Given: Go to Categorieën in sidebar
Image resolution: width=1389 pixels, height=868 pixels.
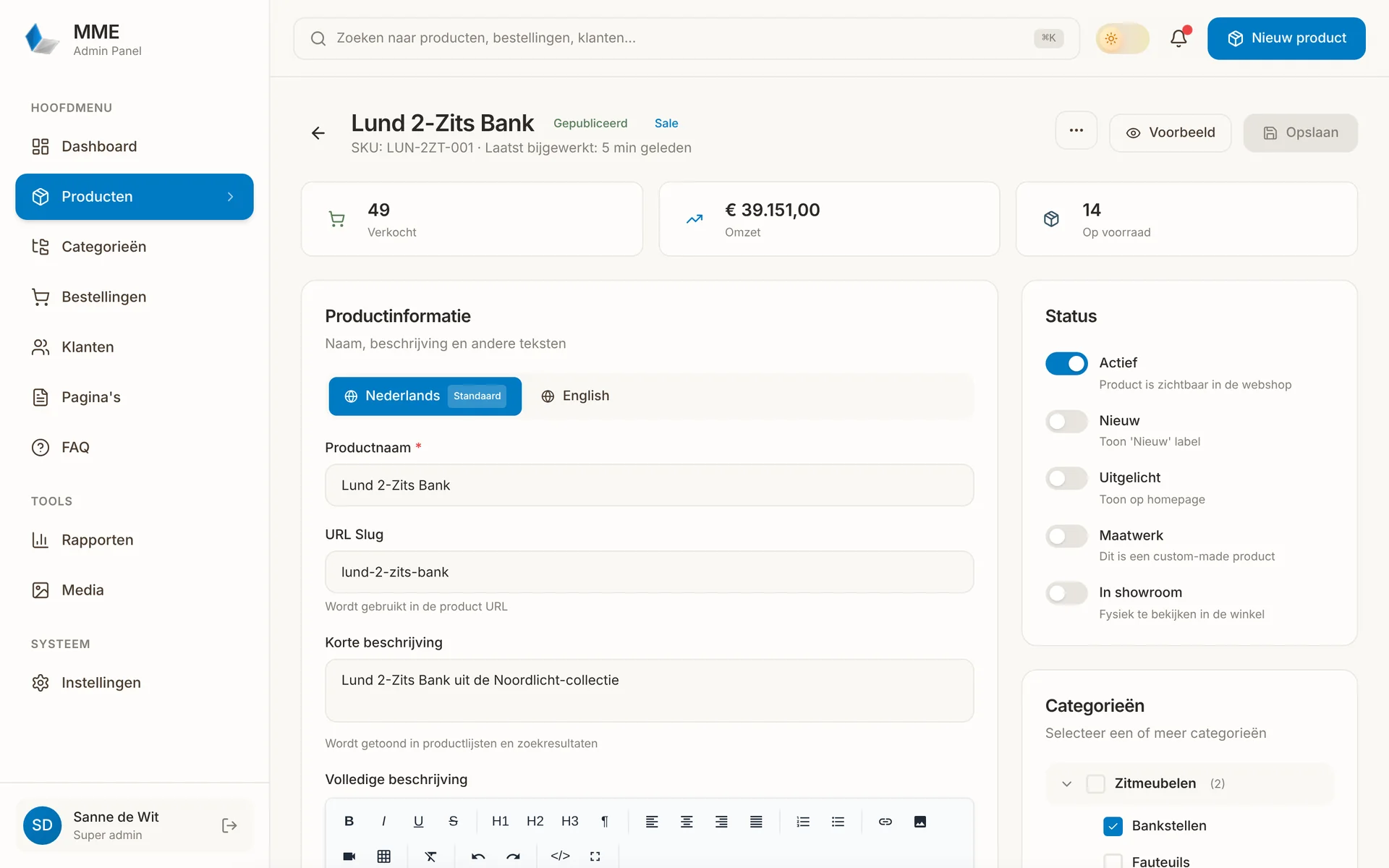Looking at the screenshot, I should 135,247.
